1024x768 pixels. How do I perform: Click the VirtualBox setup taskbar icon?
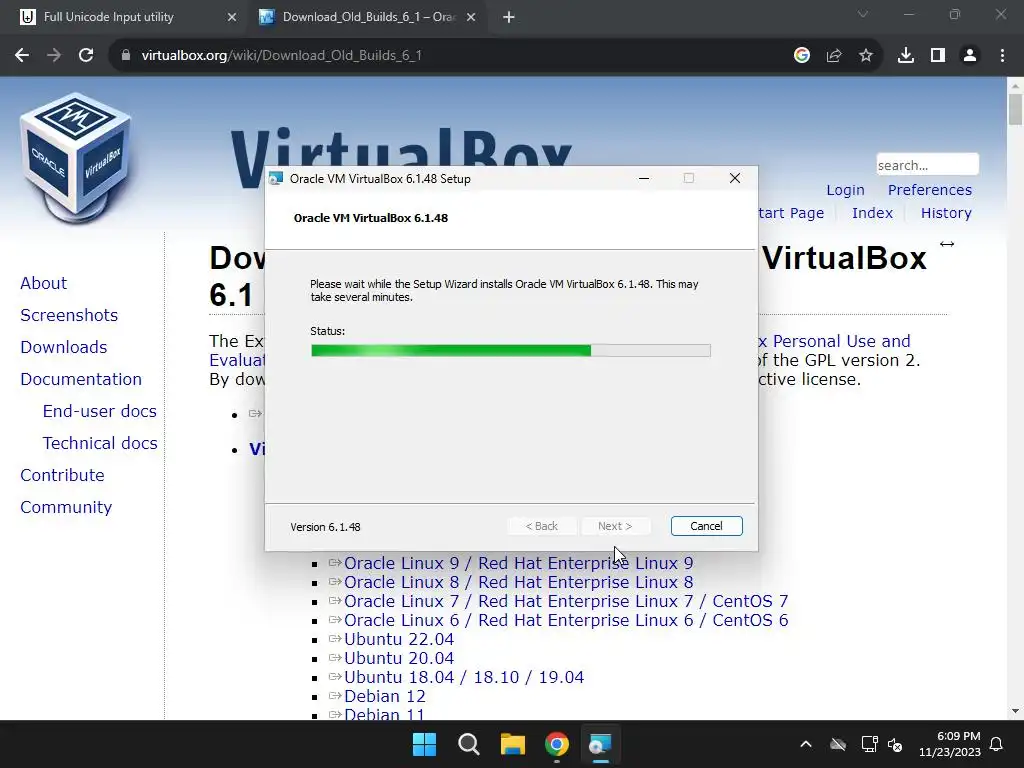click(x=600, y=744)
